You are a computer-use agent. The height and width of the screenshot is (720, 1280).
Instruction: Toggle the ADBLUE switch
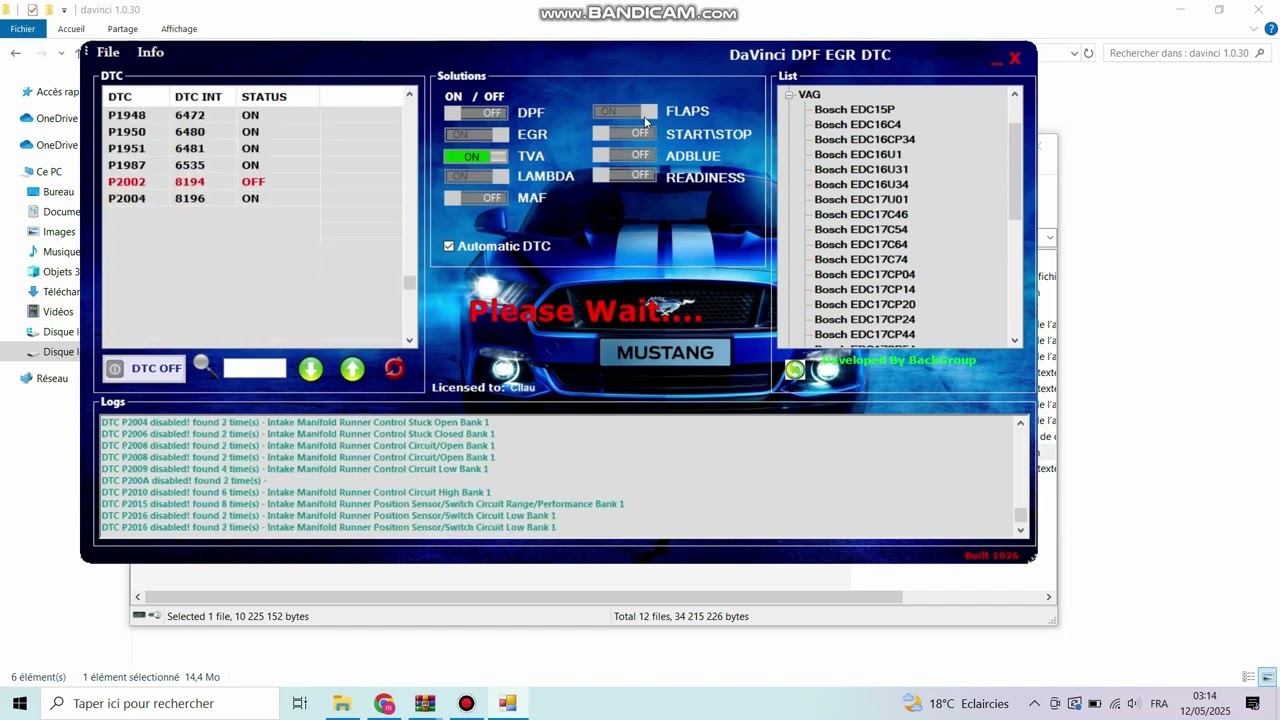click(x=625, y=155)
